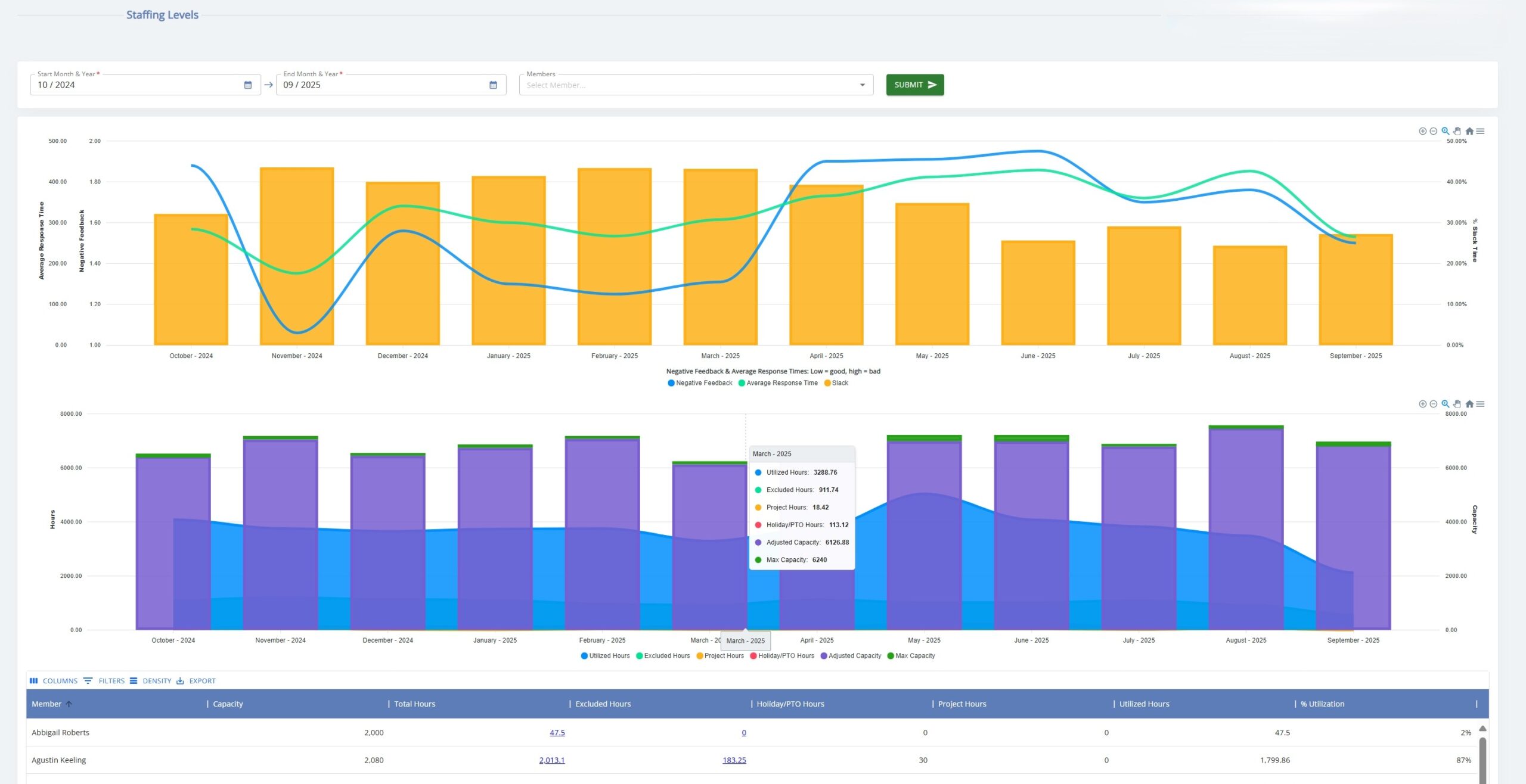Screen dimensions: 1526x784
Task: Click zoom out icon on top chart
Action: (x=1434, y=131)
